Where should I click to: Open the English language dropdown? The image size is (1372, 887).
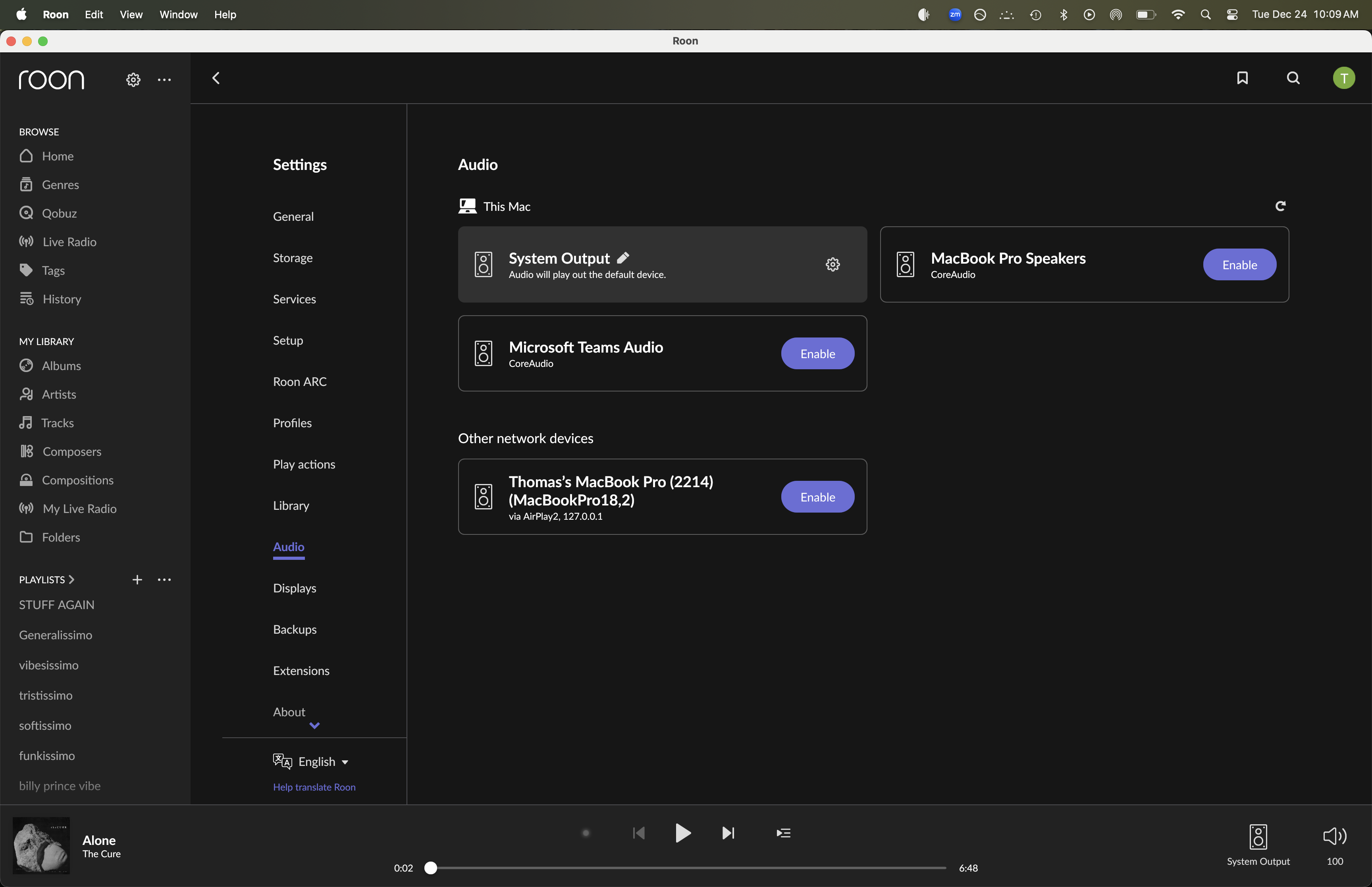[311, 762]
